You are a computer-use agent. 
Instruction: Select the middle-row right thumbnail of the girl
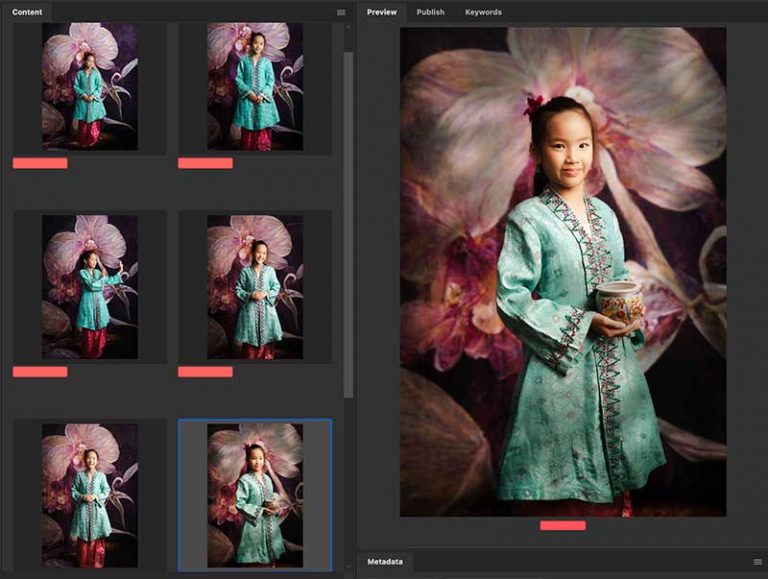click(x=255, y=287)
